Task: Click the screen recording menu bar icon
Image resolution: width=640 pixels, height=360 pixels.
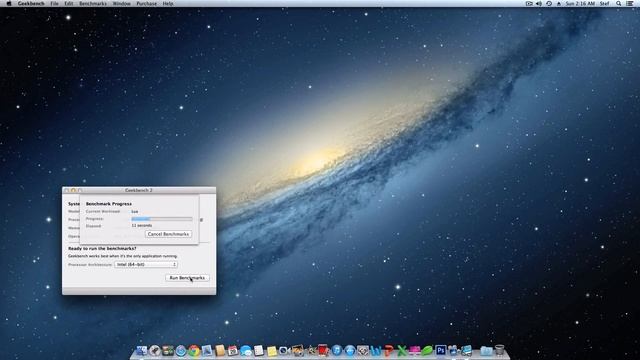Action: (529, 3)
